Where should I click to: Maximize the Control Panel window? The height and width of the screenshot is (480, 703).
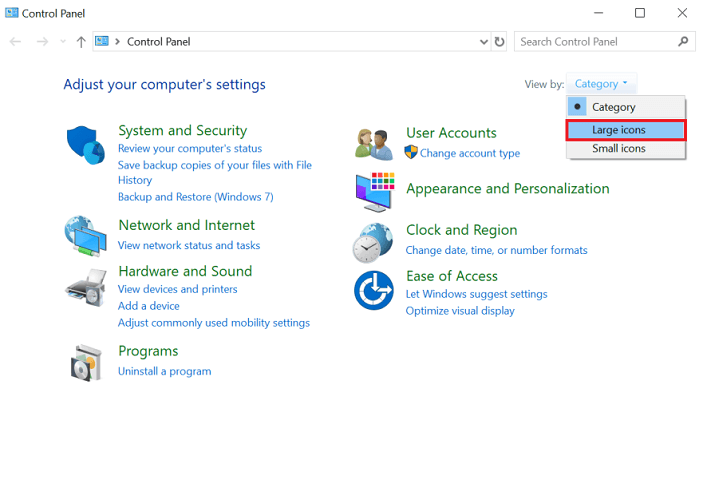pyautogui.click(x=640, y=13)
